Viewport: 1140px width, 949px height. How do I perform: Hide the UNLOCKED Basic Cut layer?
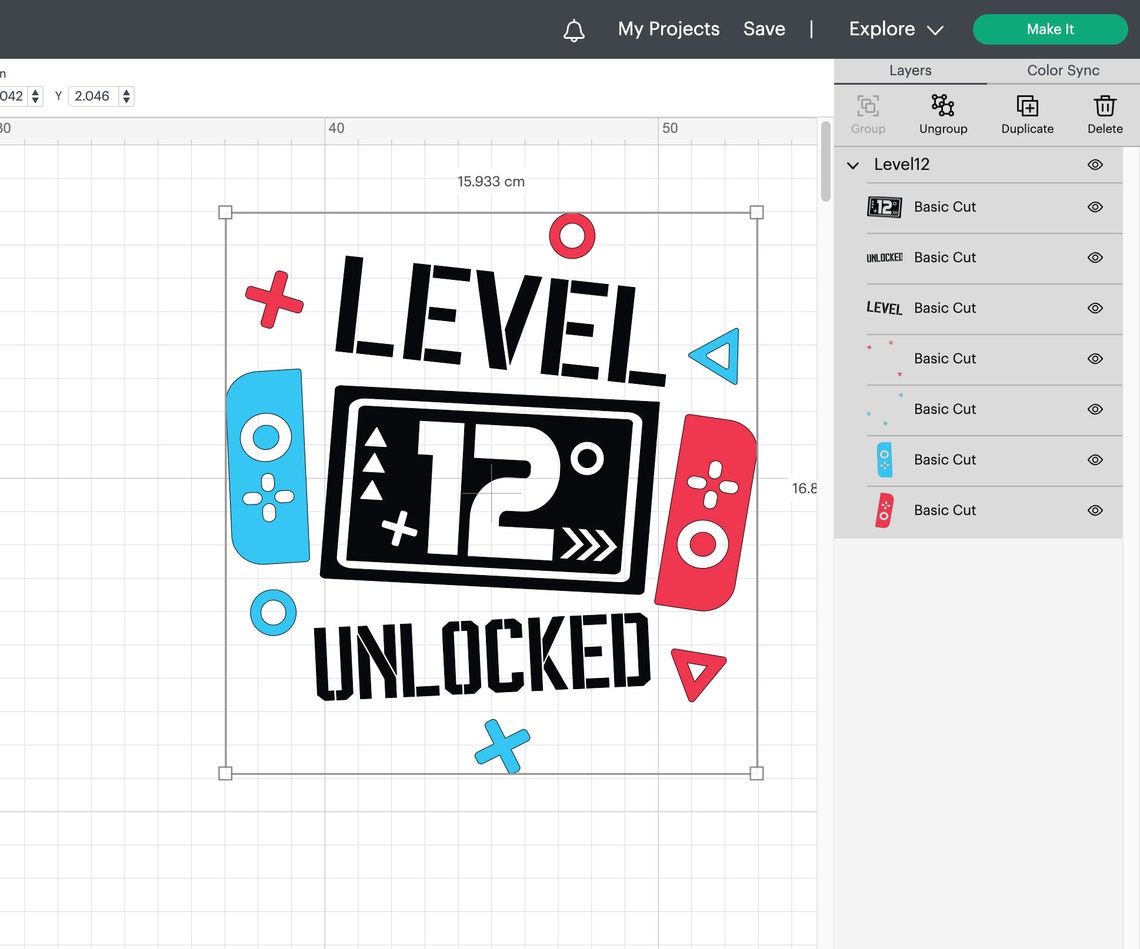point(1094,258)
